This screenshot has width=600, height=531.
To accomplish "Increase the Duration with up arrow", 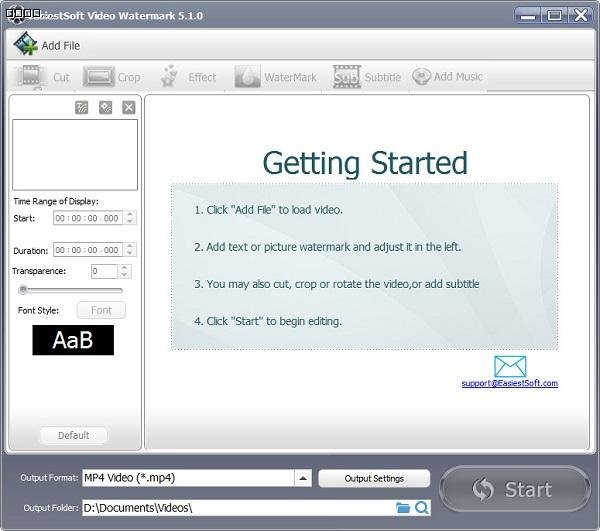I will 130,246.
